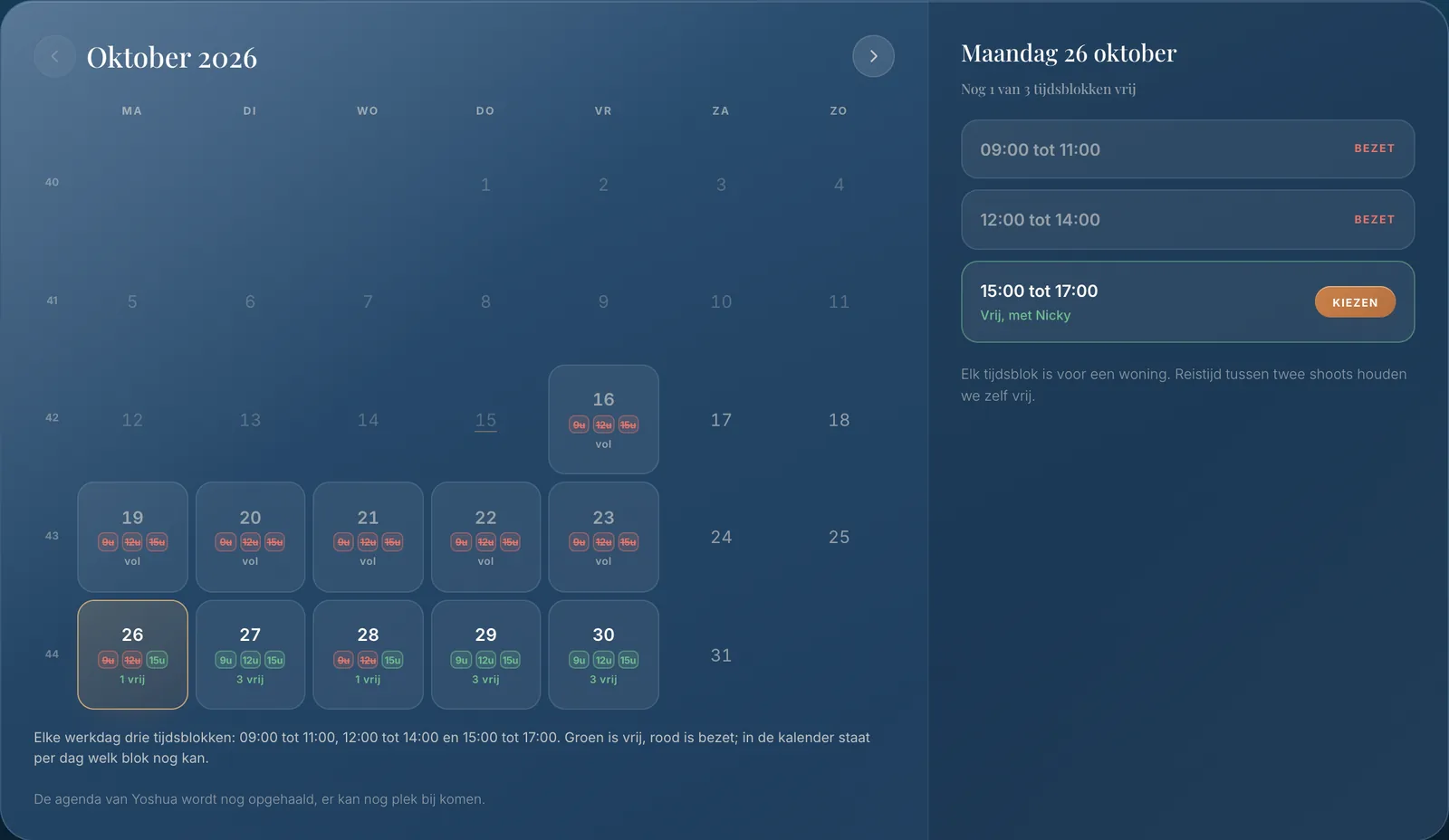Click Sunday 18 in the calendar
Image resolution: width=1449 pixels, height=840 pixels.
point(839,420)
